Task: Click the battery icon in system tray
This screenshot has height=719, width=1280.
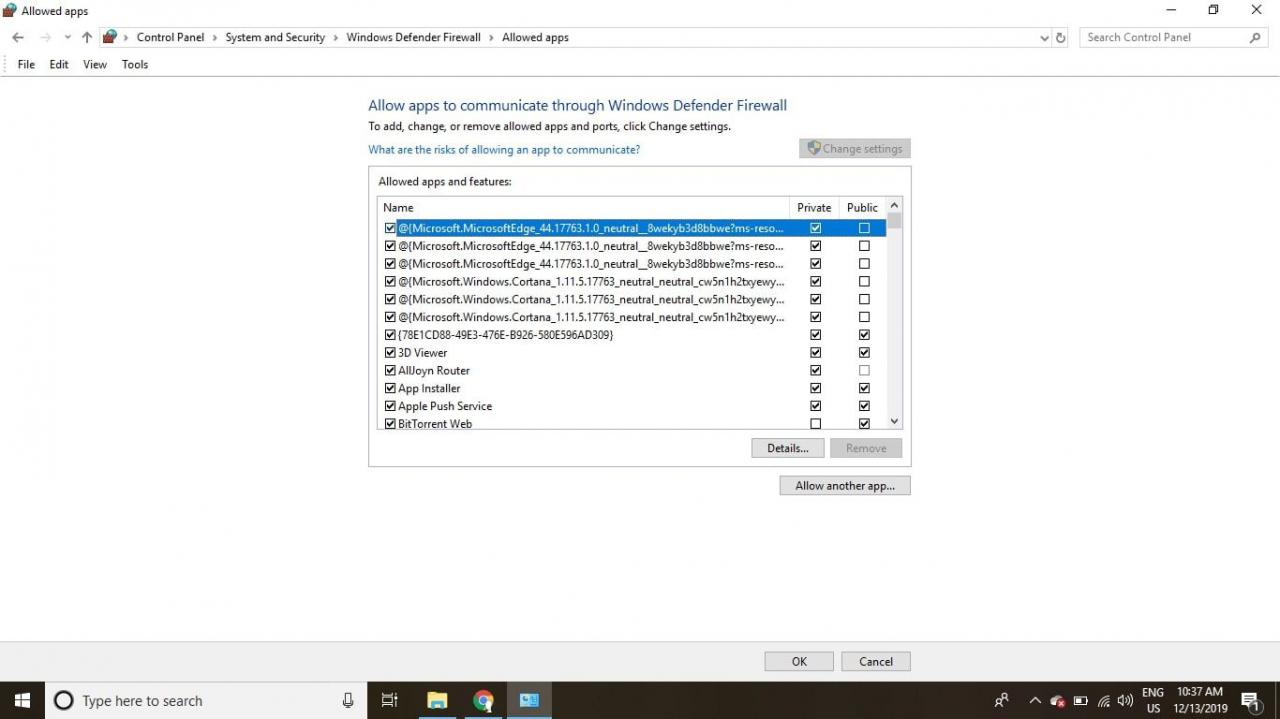Action: (1080, 701)
